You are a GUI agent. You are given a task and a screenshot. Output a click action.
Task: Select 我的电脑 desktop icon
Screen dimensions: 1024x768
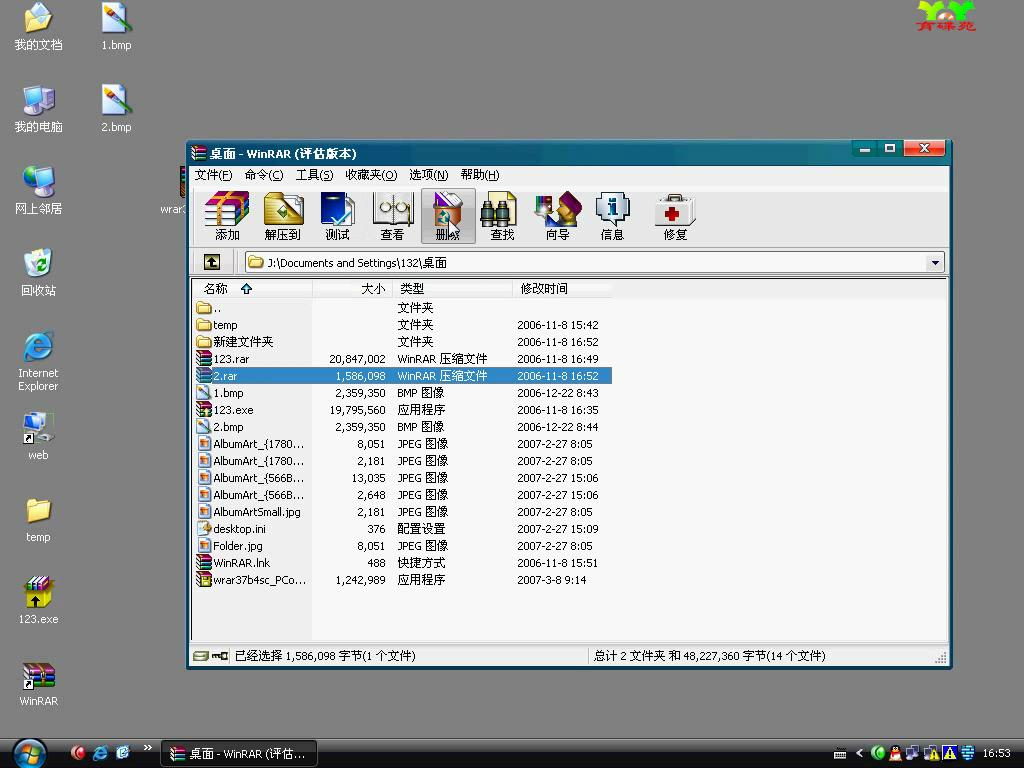(39, 109)
